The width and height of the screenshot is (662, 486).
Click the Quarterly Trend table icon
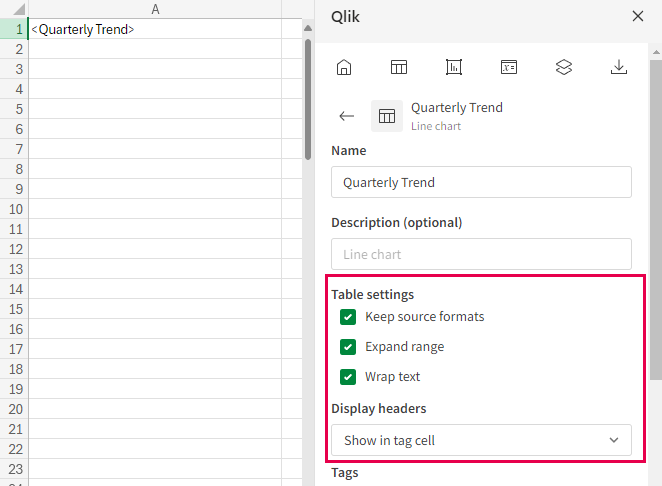(387, 116)
